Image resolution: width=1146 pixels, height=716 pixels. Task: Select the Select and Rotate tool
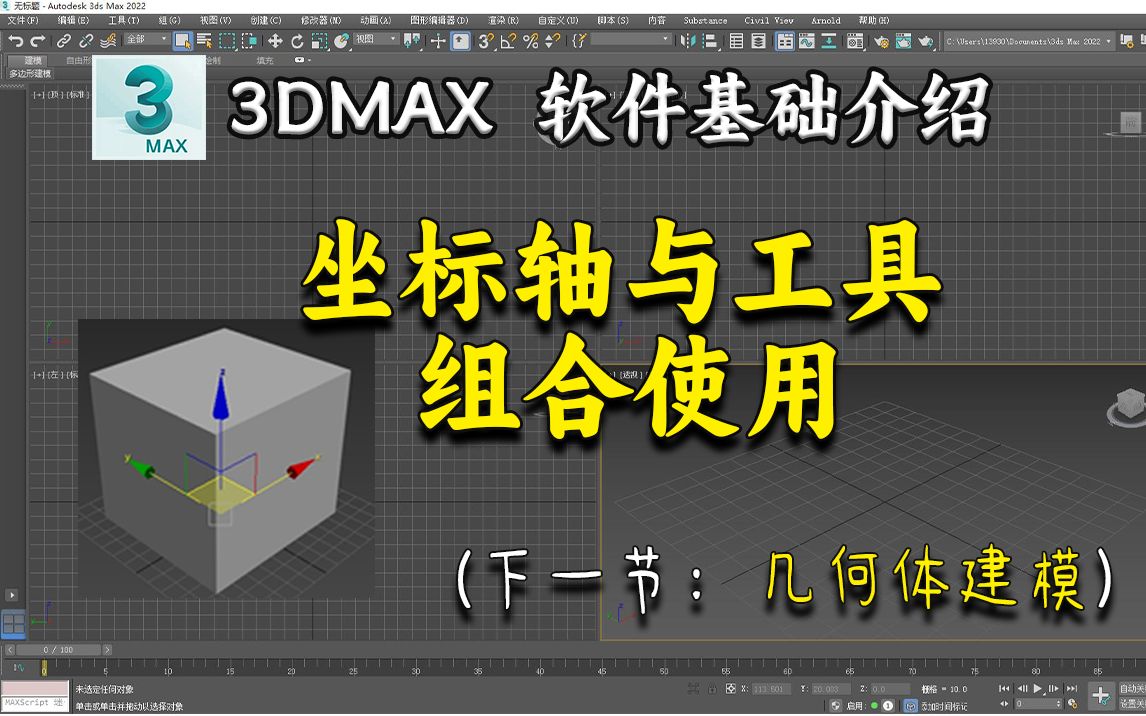pyautogui.click(x=298, y=40)
